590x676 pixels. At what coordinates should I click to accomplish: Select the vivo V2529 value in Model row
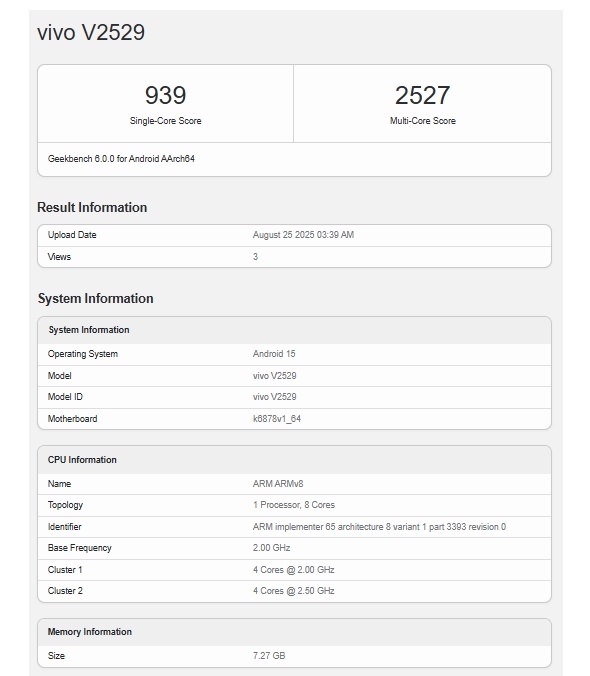pos(275,376)
